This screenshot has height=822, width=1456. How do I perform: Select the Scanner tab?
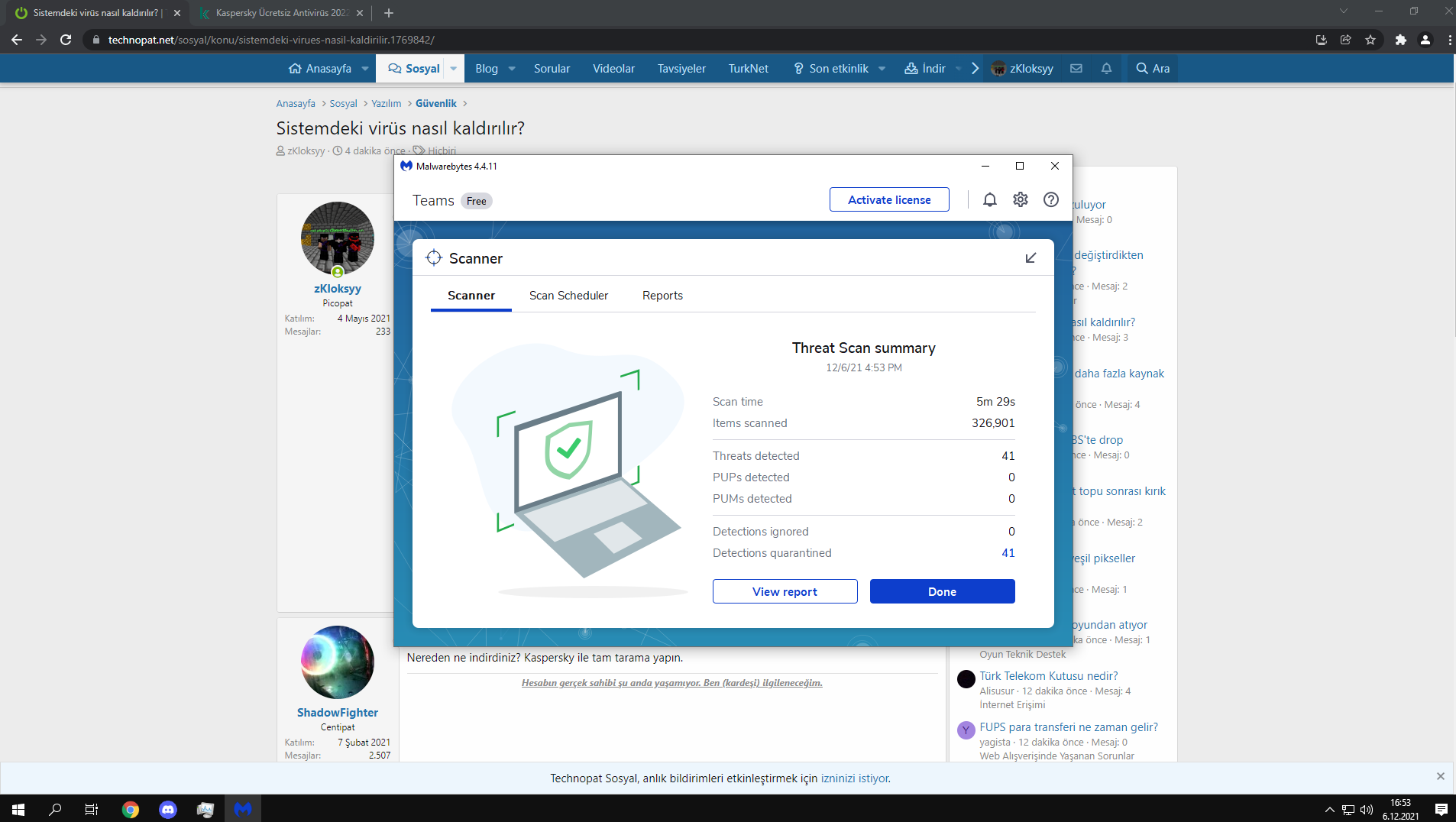(471, 296)
